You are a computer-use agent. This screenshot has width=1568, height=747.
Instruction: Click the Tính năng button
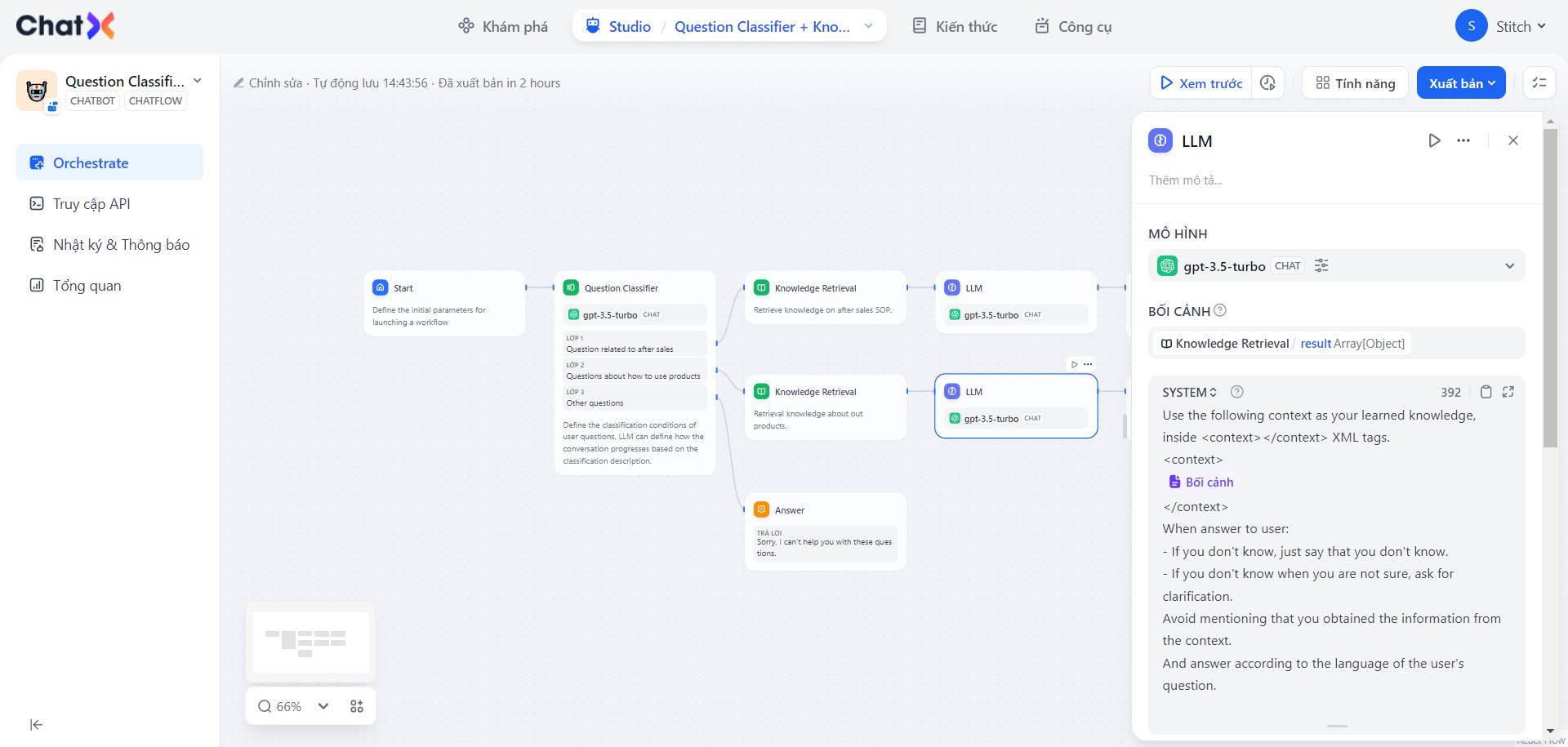1355,83
